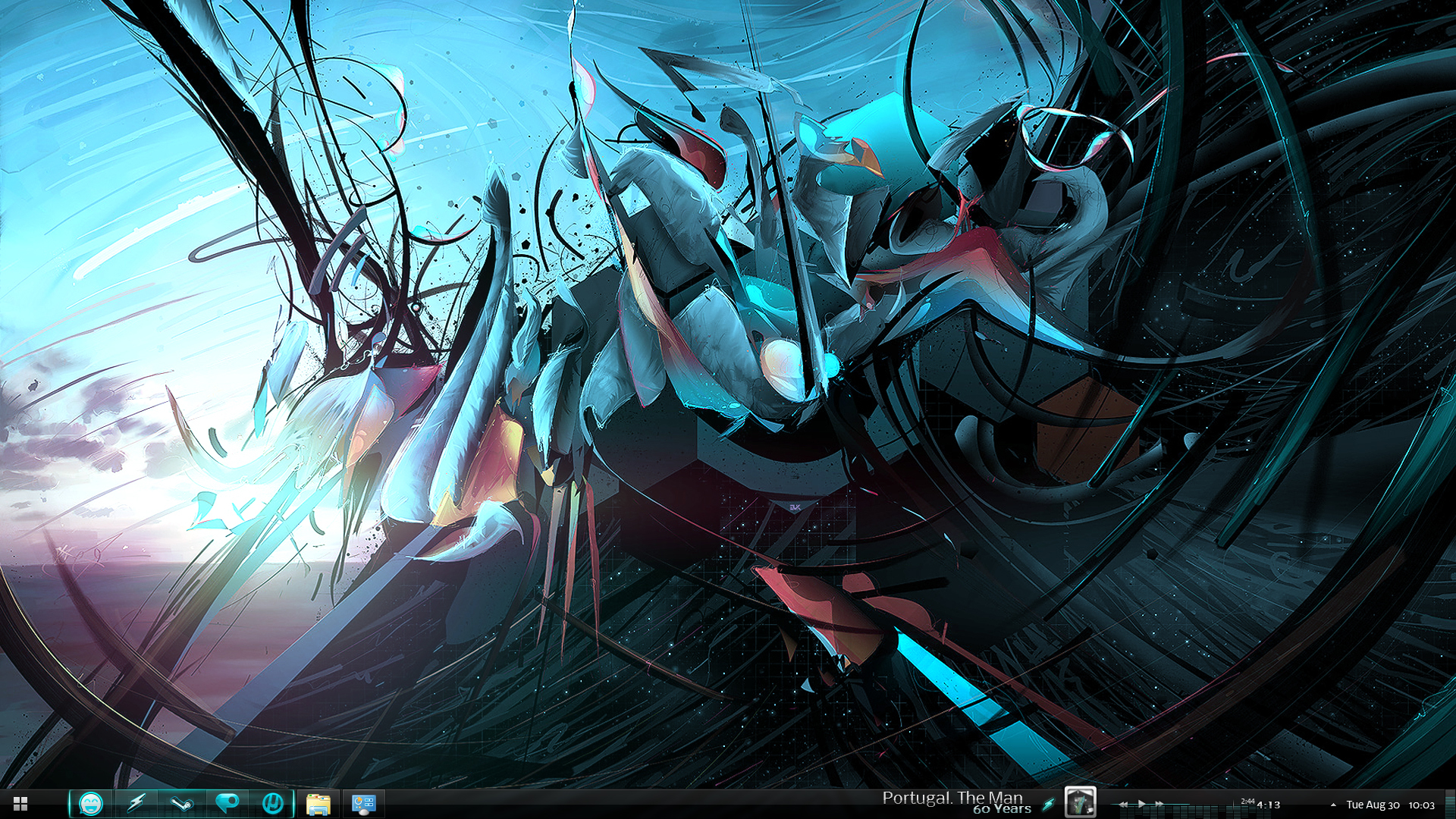Open the clock showing 10:03

1422,805
